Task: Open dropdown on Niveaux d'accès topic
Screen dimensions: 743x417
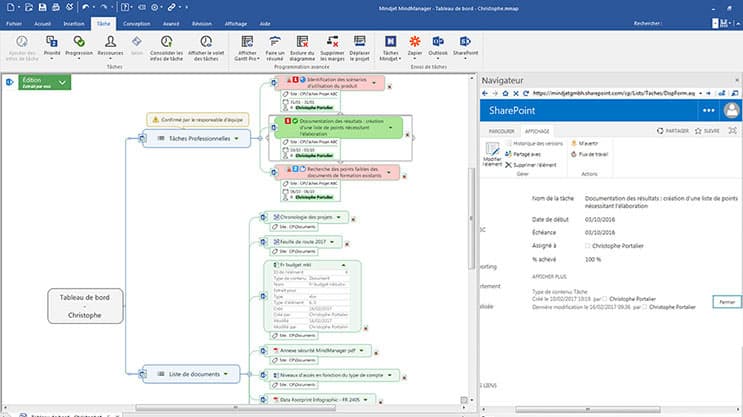Action: 390,375
